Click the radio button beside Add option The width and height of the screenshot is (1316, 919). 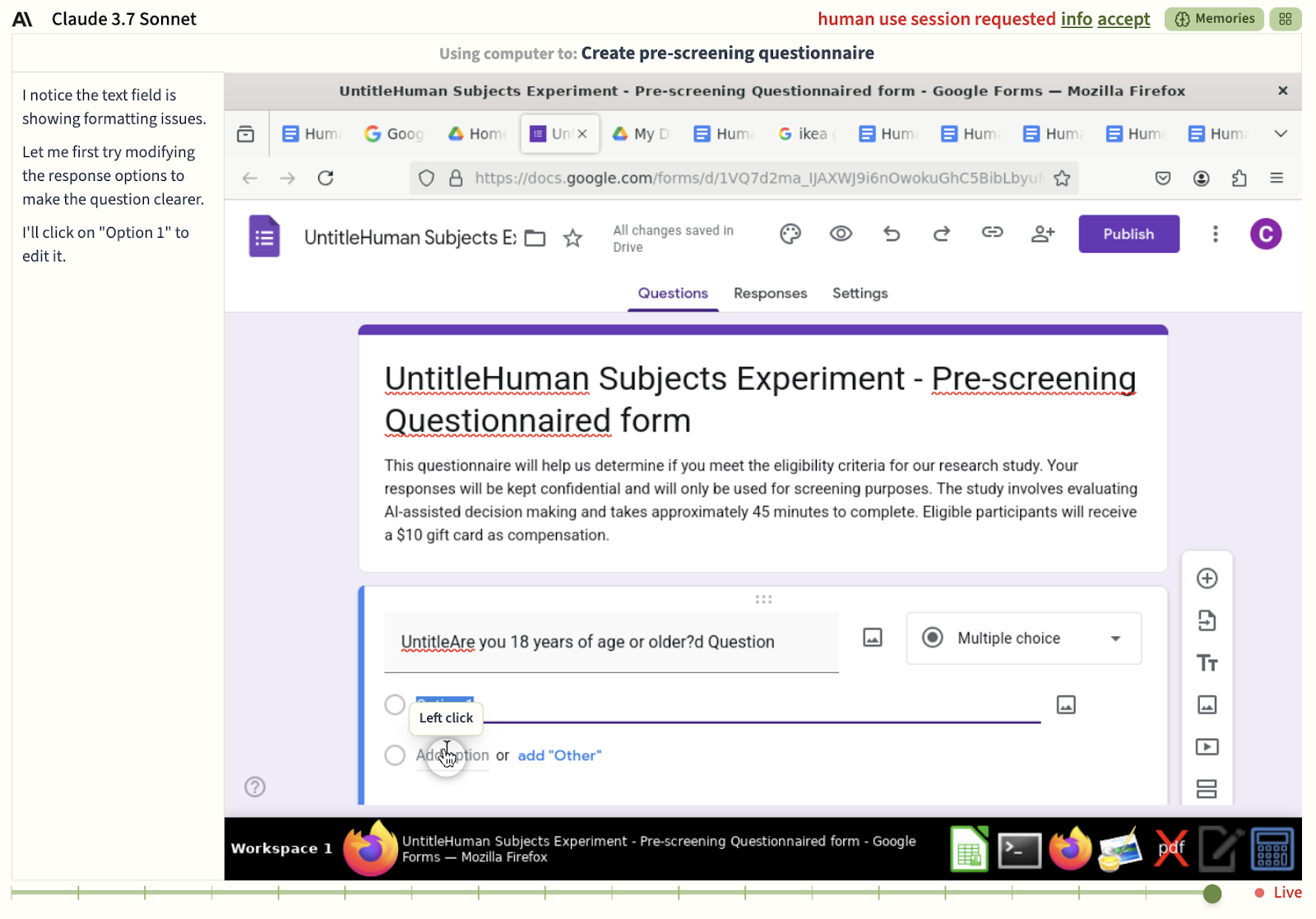coord(395,755)
